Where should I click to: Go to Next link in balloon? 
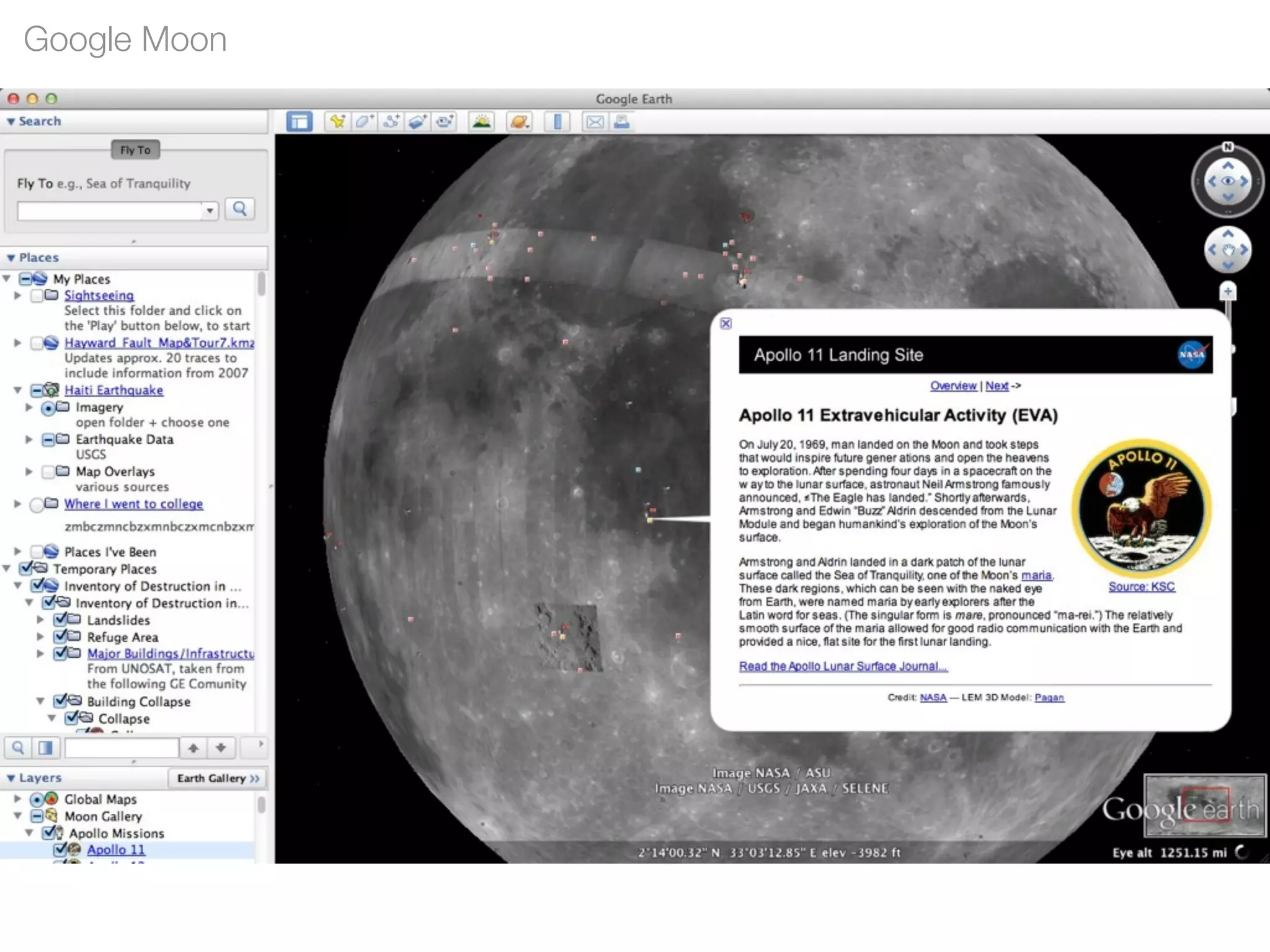[997, 386]
